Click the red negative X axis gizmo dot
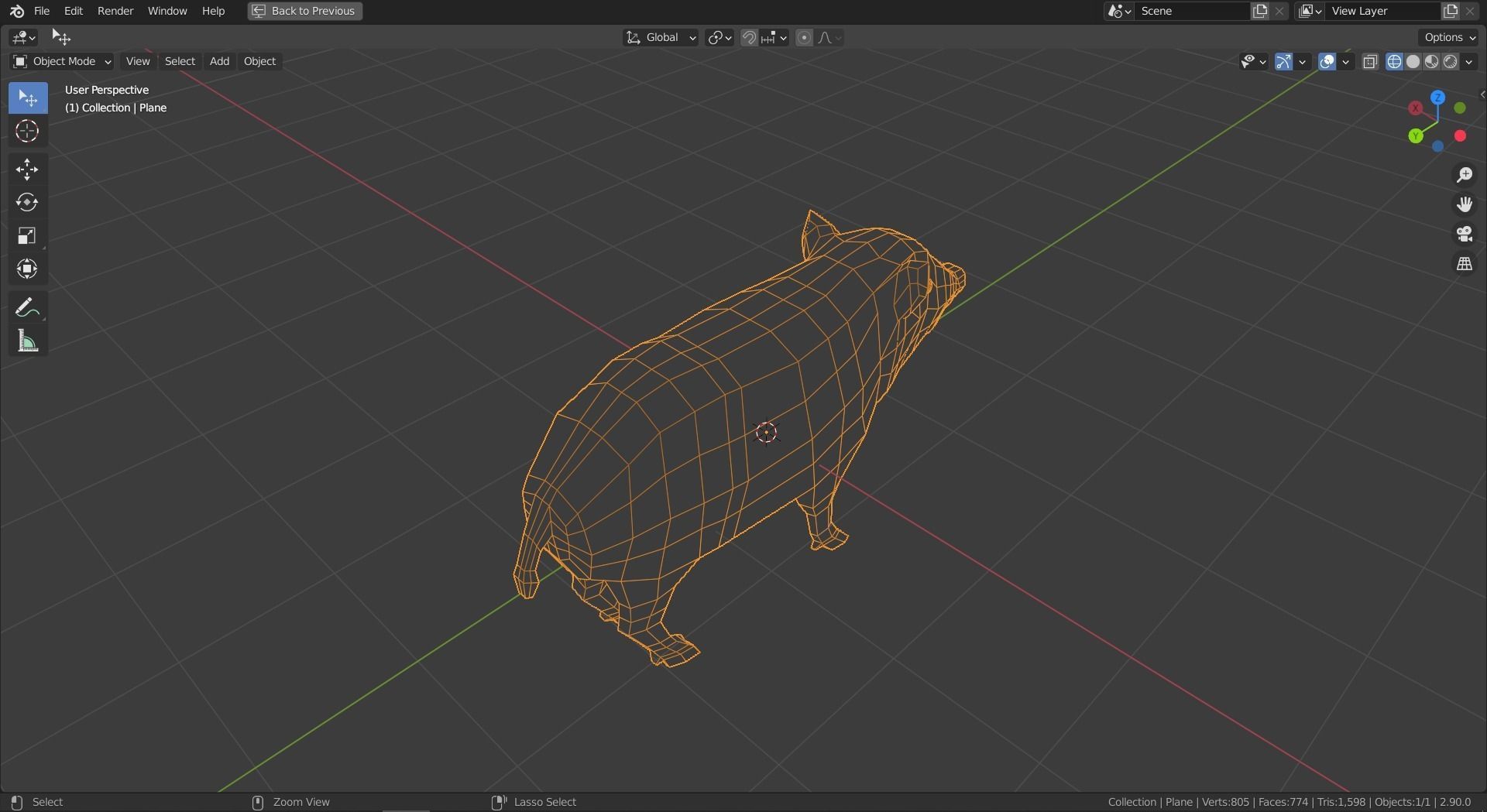 1460,136
